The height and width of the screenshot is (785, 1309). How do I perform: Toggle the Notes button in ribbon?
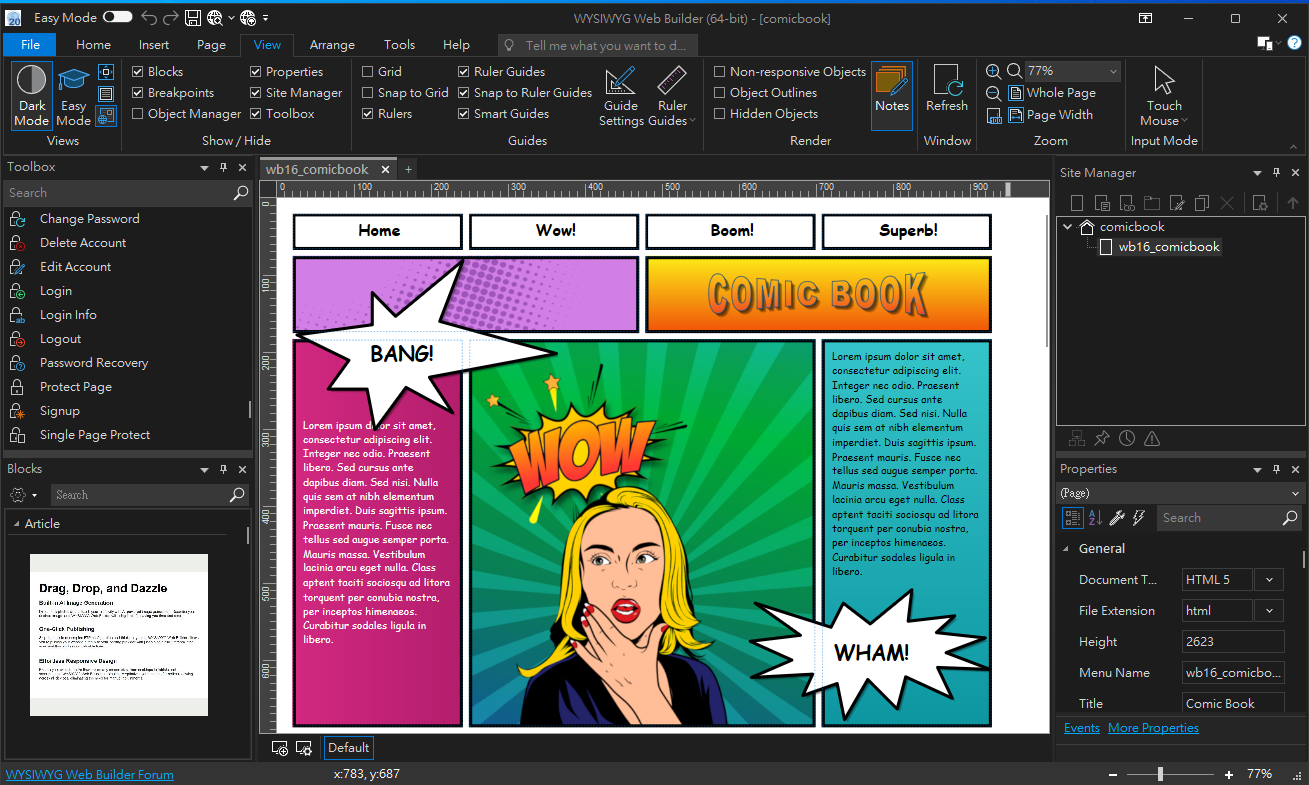(891, 95)
